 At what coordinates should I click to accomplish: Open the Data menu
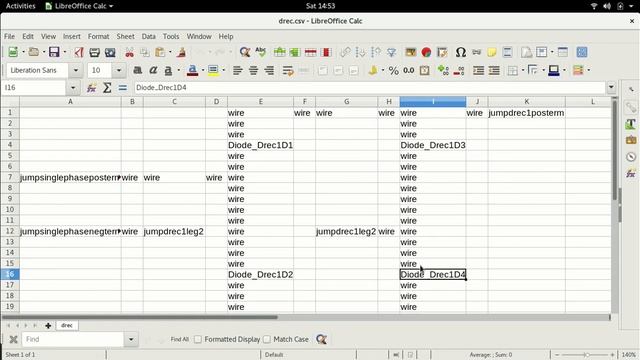tap(149, 36)
